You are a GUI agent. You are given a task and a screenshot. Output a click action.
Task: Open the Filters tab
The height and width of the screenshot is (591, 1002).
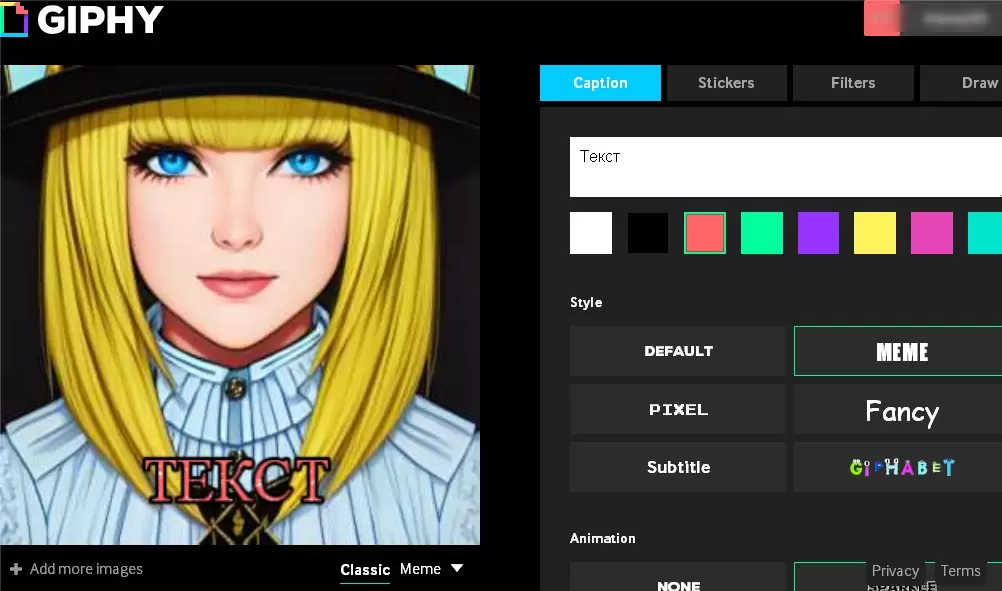(x=853, y=83)
